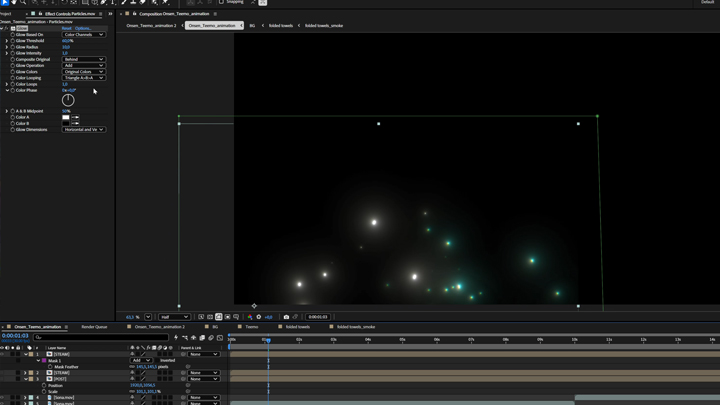720x405 pixels.
Task: Click the parent pick whip for layer 1 STEAM
Action: point(183,354)
